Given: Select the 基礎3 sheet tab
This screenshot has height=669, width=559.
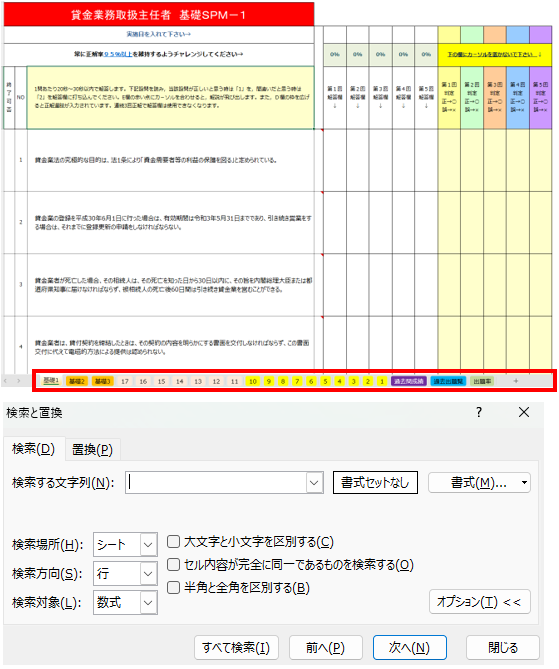Looking at the screenshot, I should (x=102, y=381).
